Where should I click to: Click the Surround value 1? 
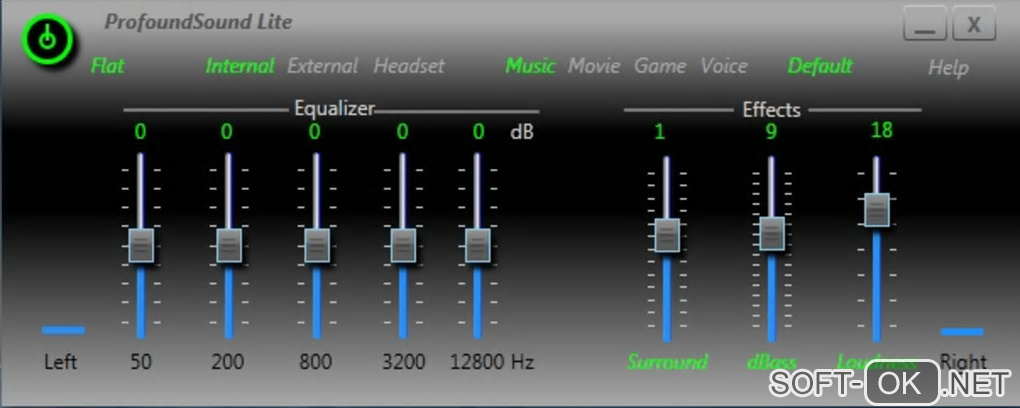(x=660, y=132)
